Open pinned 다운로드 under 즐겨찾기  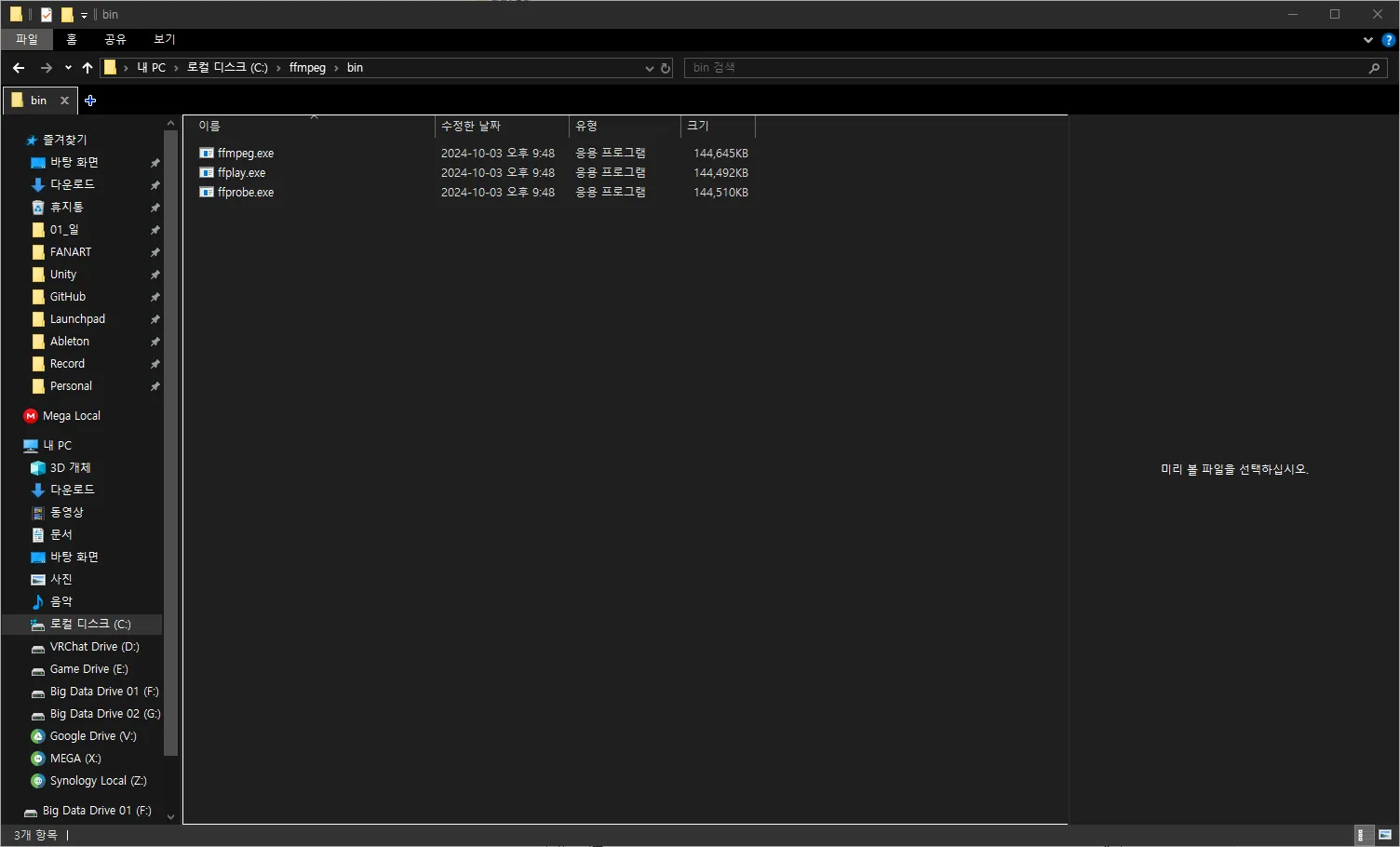[72, 184]
